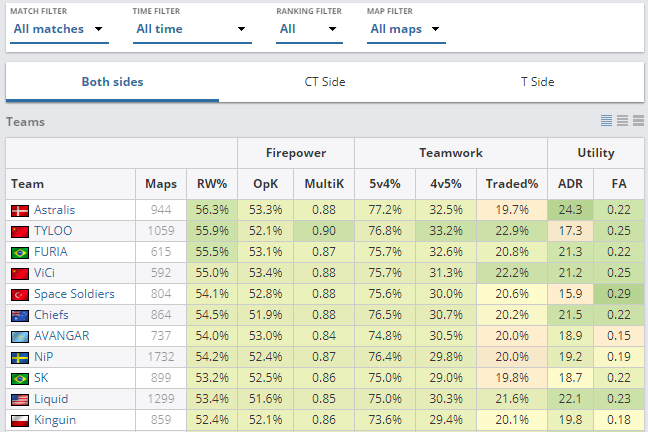Select the spacious table density icon
Image resolution: width=648 pixels, height=432 pixels.
pos(638,120)
